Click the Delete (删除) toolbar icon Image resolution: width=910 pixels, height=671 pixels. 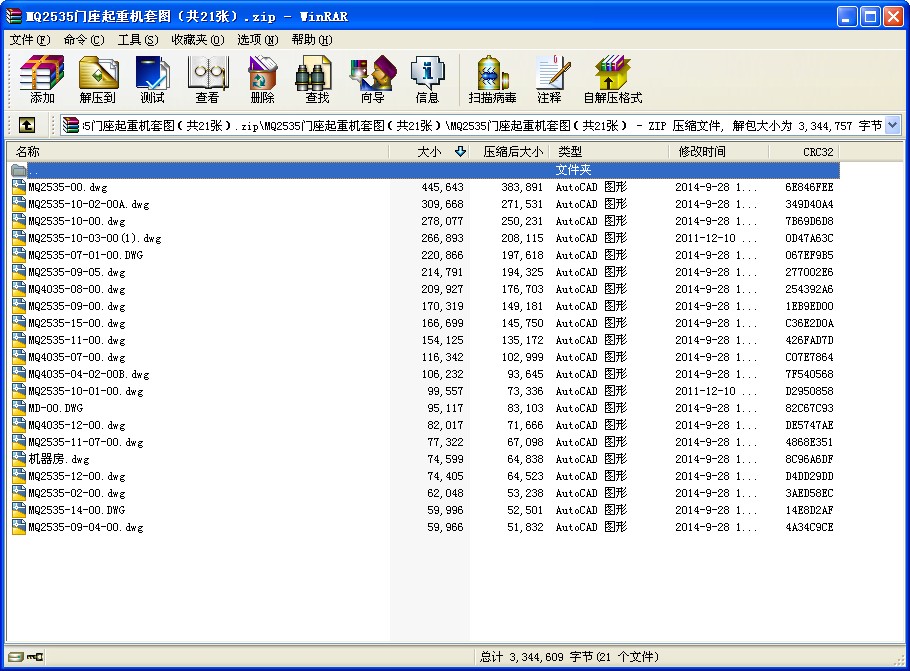click(262, 79)
